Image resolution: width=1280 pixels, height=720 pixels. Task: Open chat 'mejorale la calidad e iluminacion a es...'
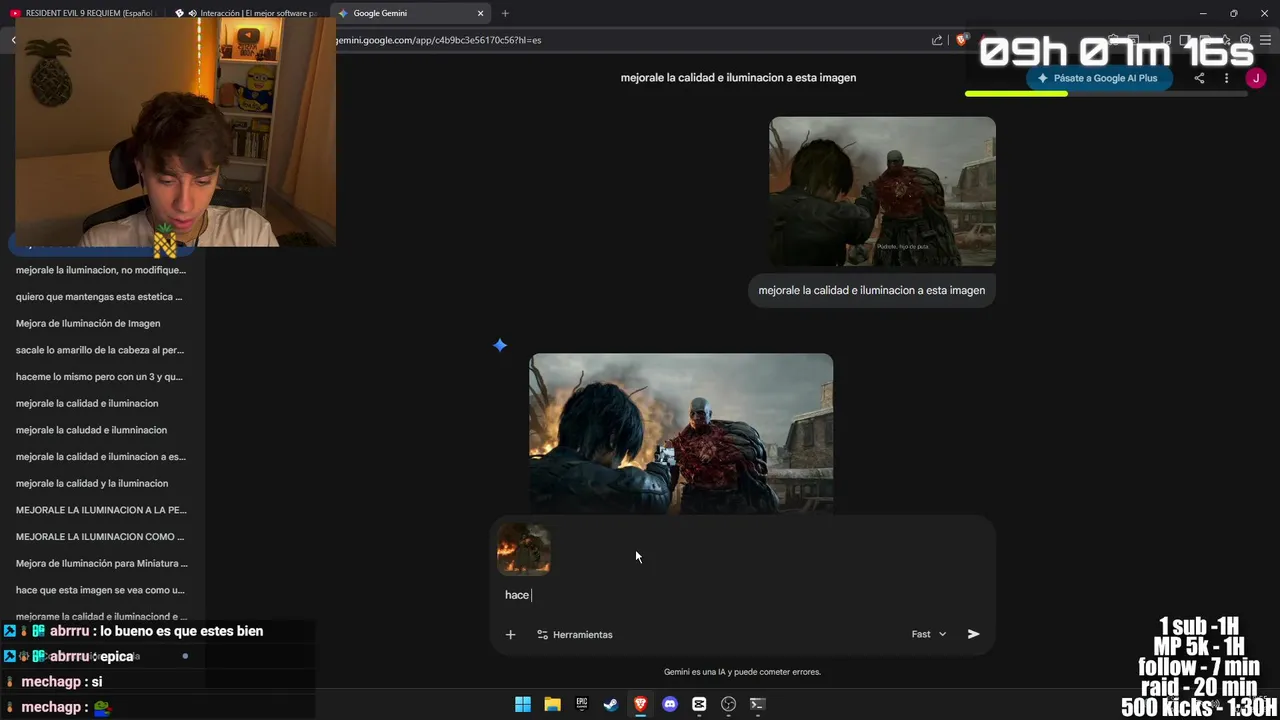coord(101,457)
